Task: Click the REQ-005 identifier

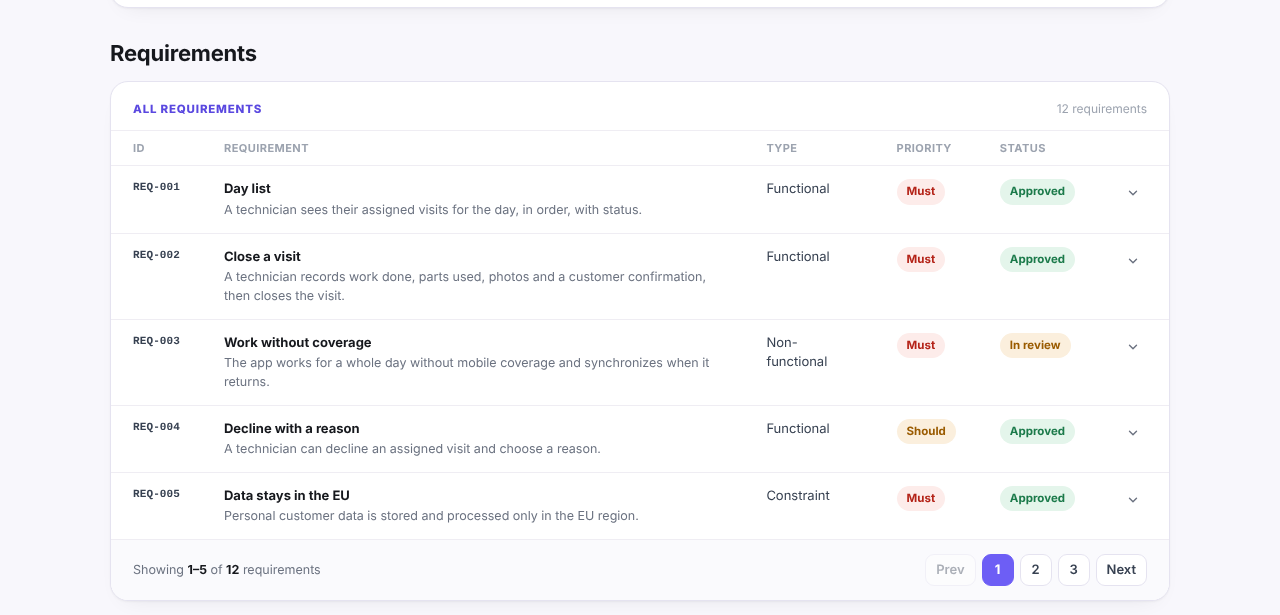Action: point(156,494)
